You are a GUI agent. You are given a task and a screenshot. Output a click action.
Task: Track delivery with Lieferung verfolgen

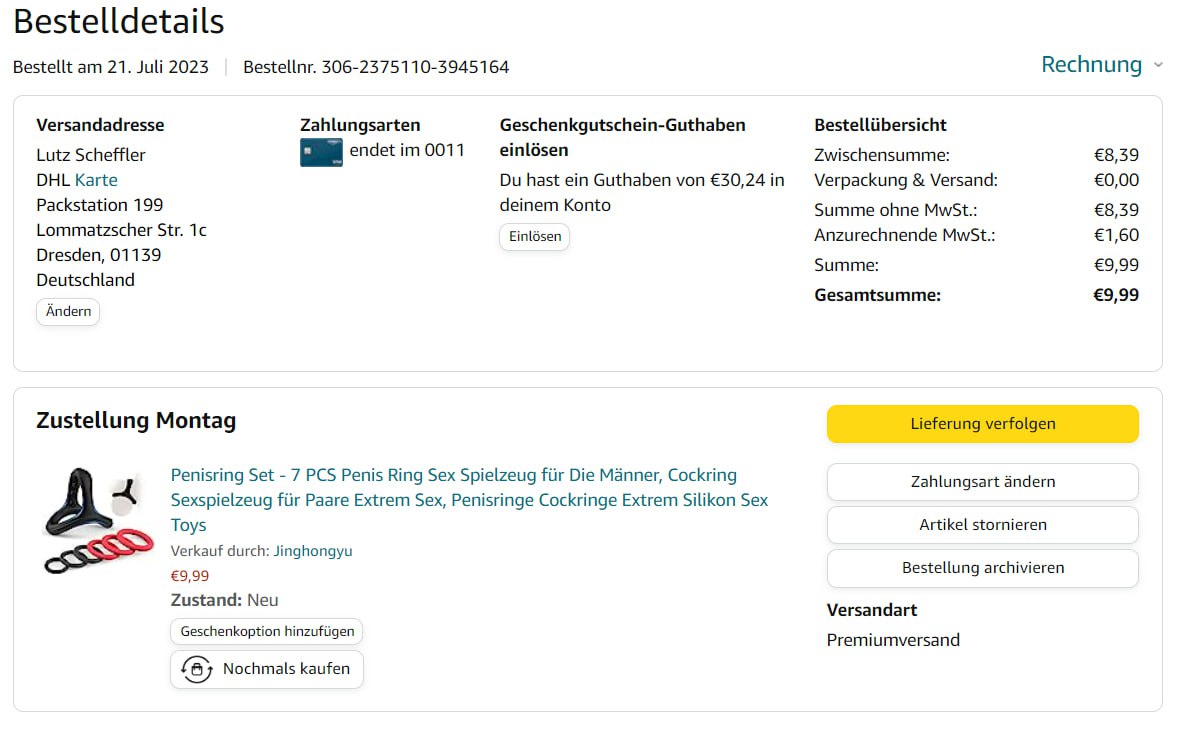pyautogui.click(x=982, y=424)
